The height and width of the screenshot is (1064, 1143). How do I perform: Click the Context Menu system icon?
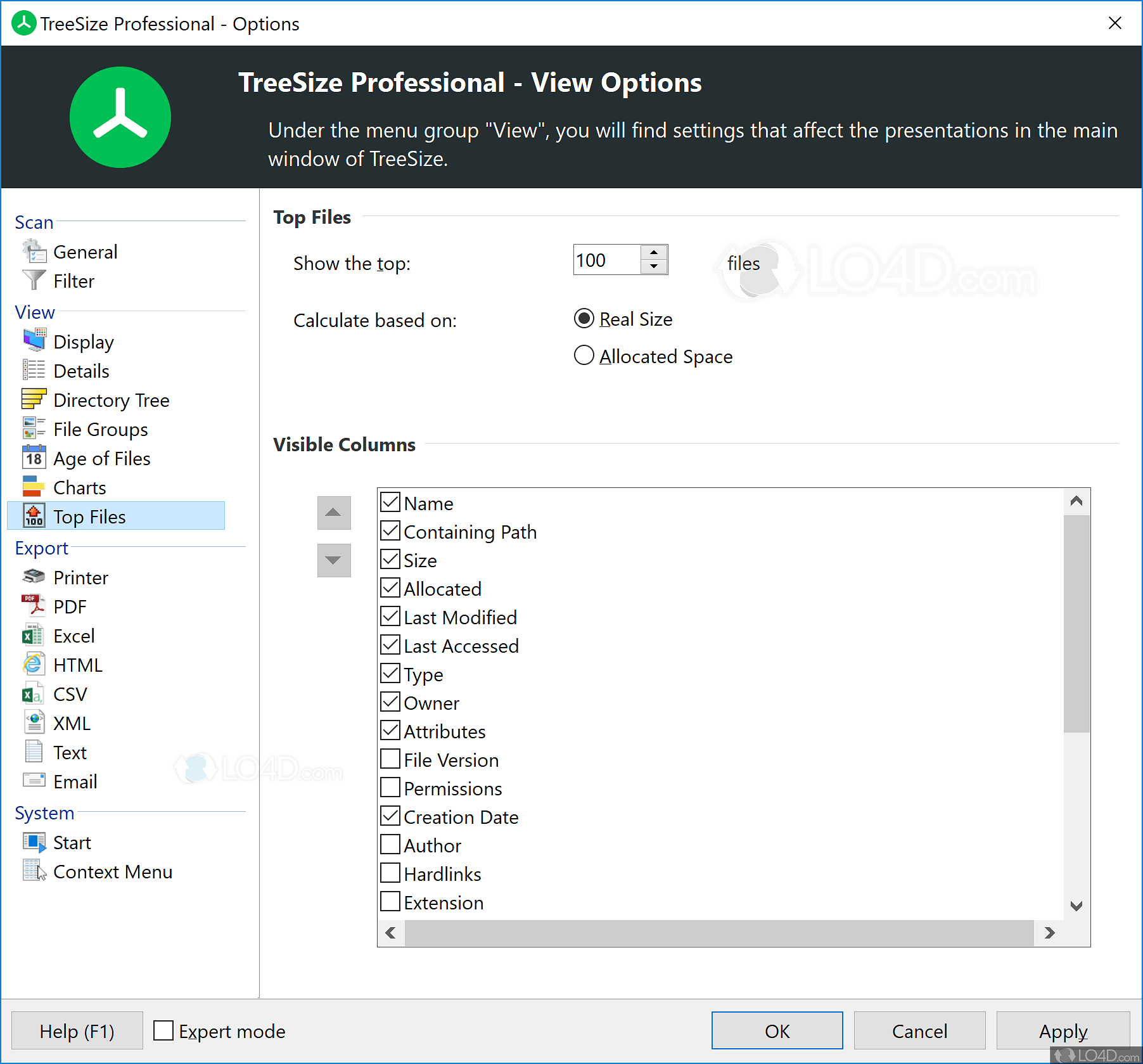(x=34, y=871)
